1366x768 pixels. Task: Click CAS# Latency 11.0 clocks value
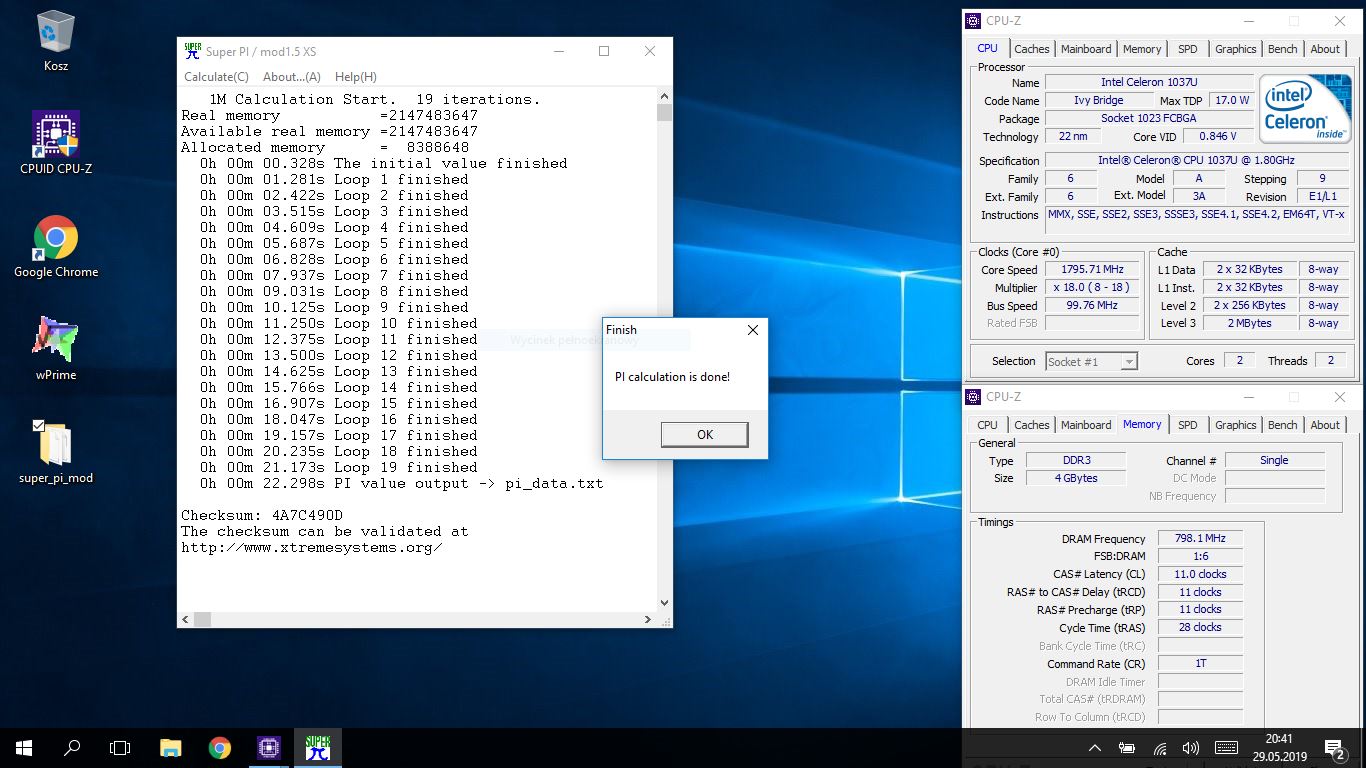point(1200,574)
